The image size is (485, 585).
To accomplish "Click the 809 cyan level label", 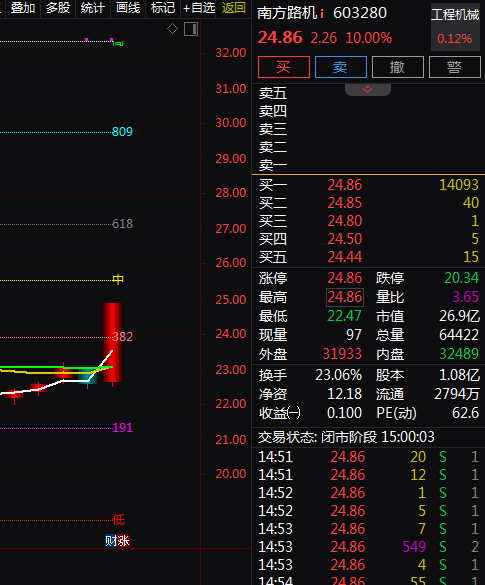I will [122, 132].
